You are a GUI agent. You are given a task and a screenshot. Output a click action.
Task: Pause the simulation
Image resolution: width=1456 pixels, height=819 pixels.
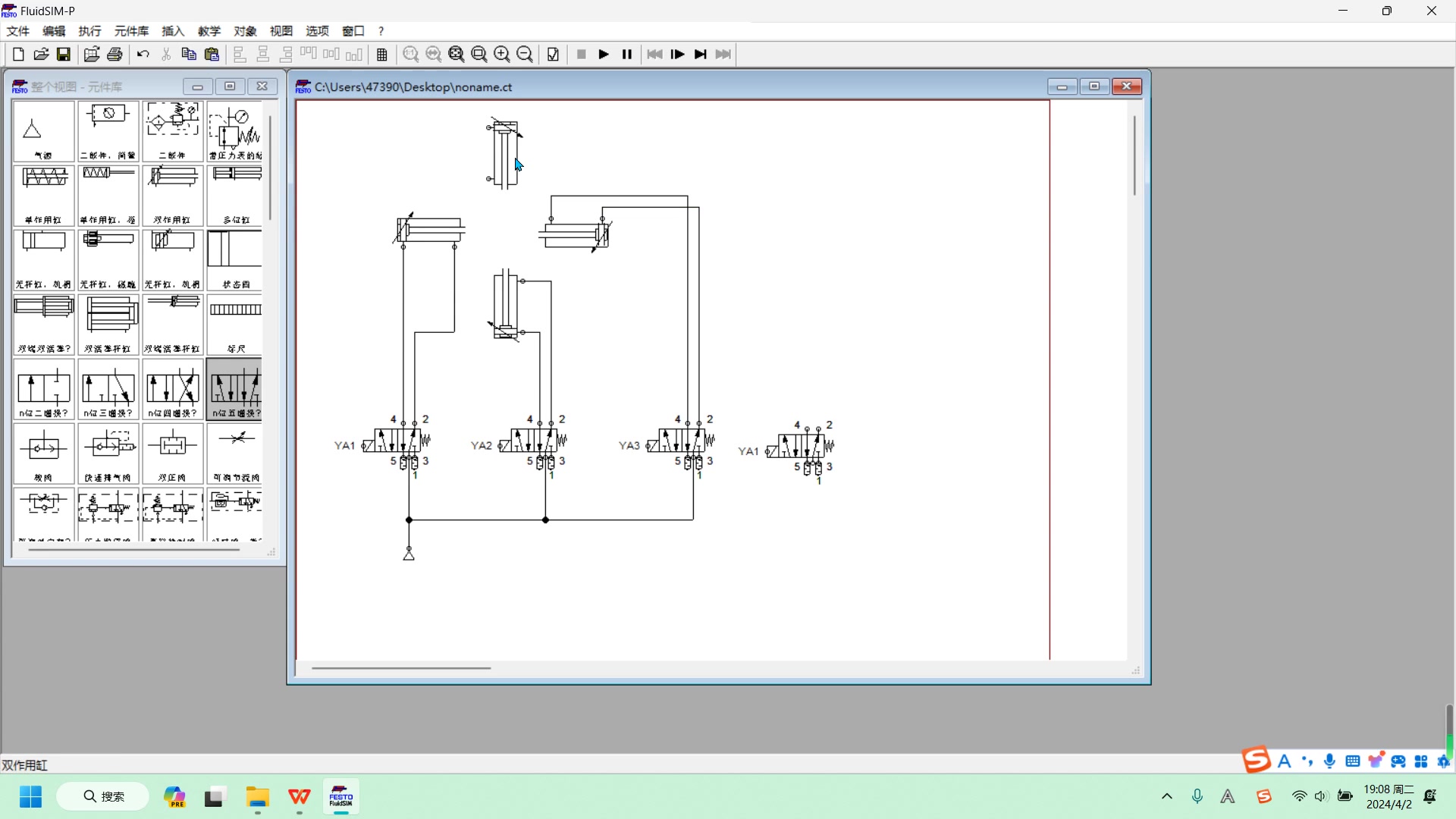[627, 55]
